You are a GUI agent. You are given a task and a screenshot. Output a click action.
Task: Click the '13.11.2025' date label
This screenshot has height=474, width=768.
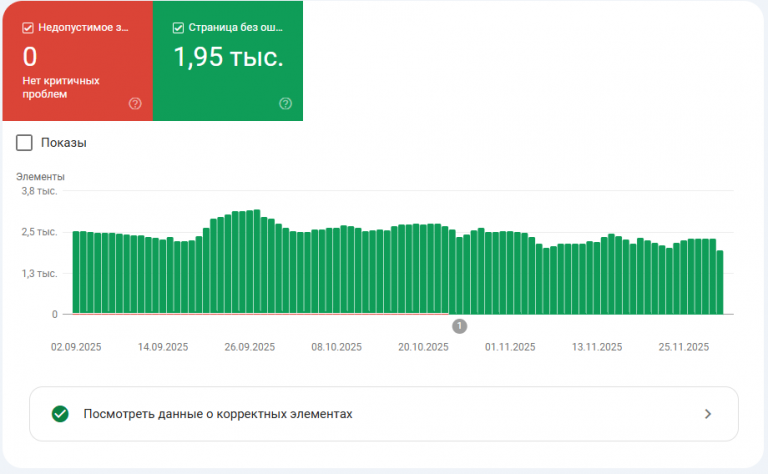(597, 347)
